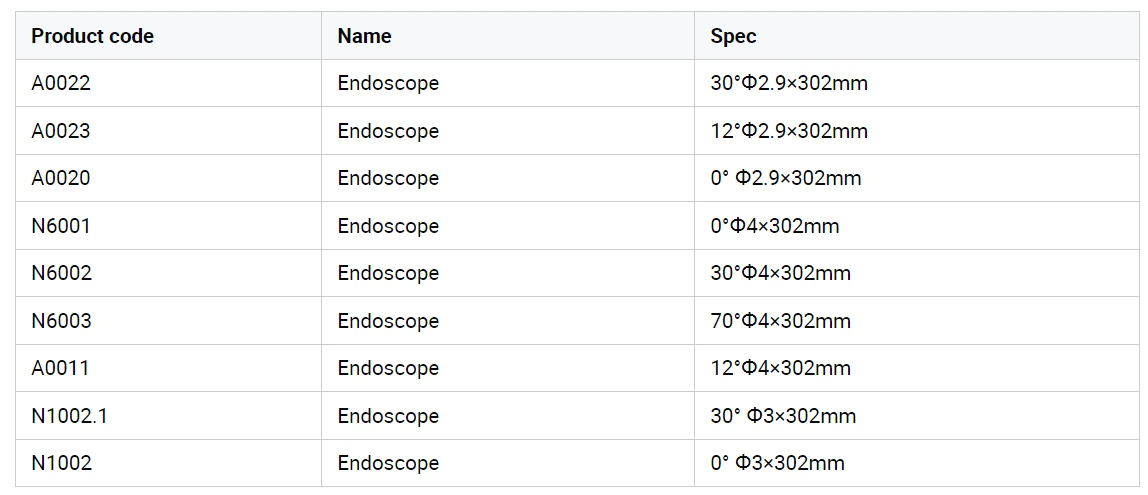Select product code N6003 cell
1148x495 pixels.
coord(168,321)
